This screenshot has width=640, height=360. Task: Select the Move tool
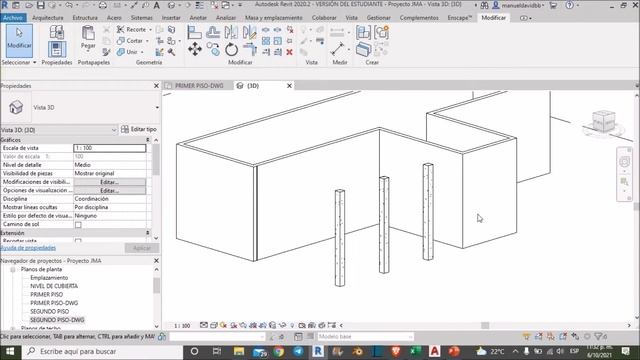pos(195,49)
